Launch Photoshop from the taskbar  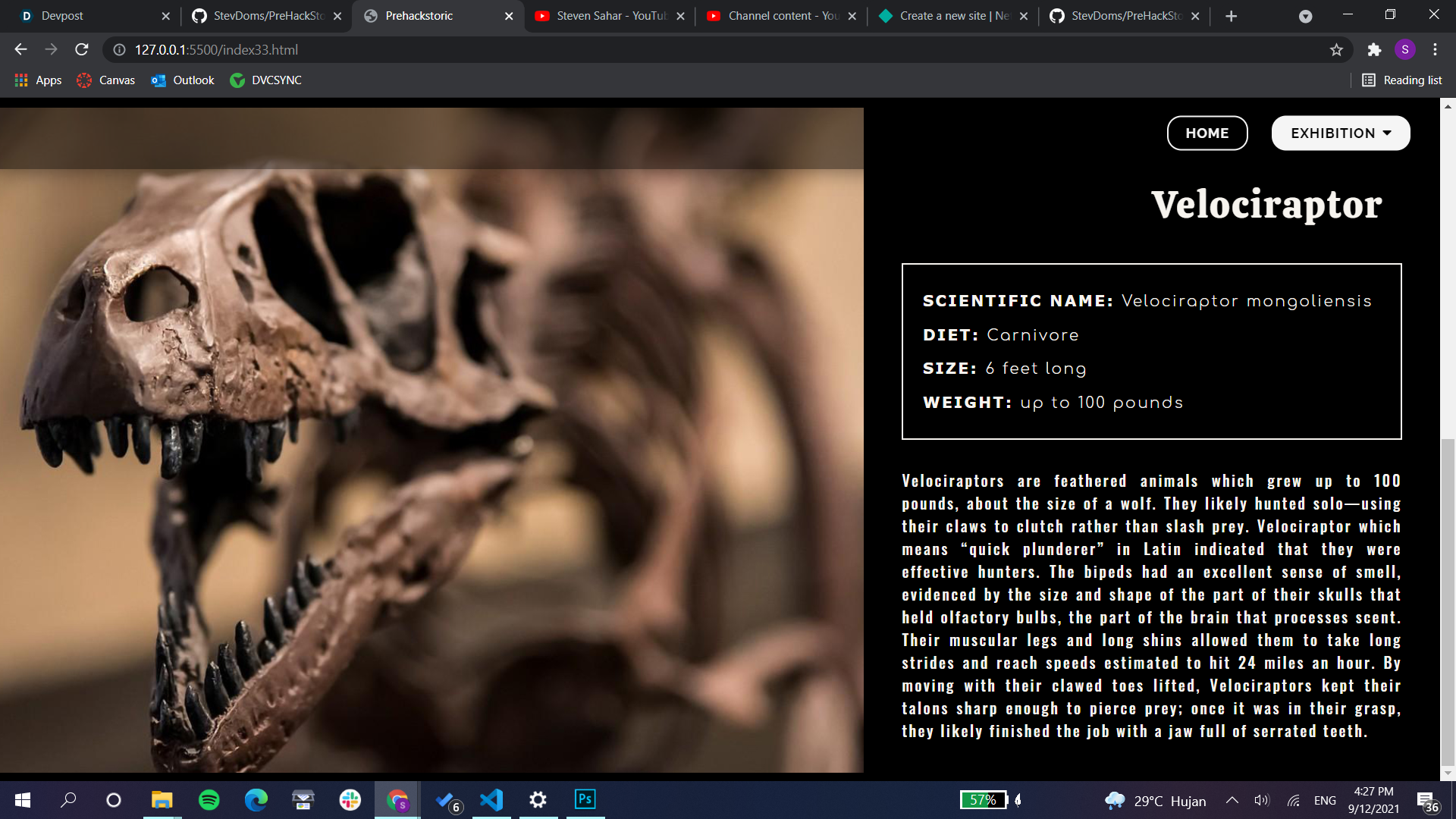point(585,799)
